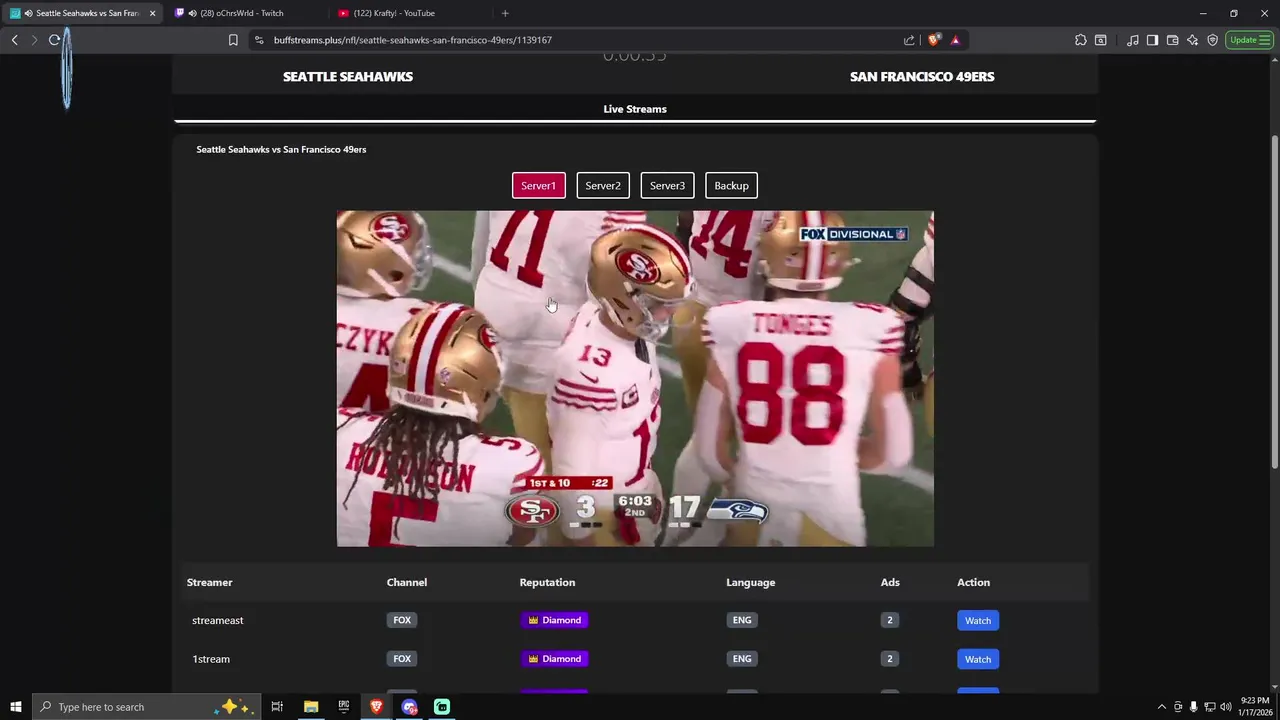The image size is (1280, 720).
Task: Click the Diamond badge in the streameast row
Action: pos(554,620)
